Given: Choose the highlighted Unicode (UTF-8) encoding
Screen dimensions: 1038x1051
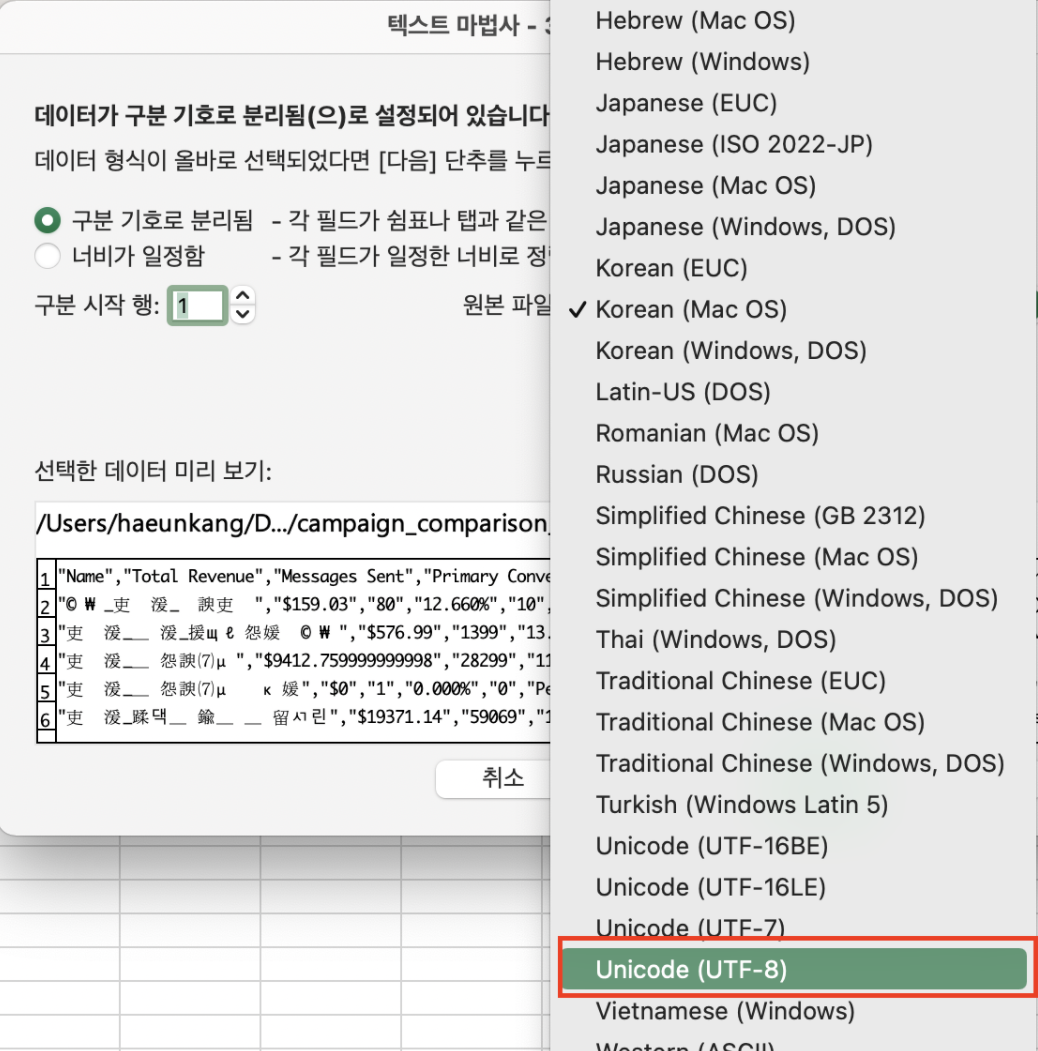Looking at the screenshot, I should tap(793, 969).
